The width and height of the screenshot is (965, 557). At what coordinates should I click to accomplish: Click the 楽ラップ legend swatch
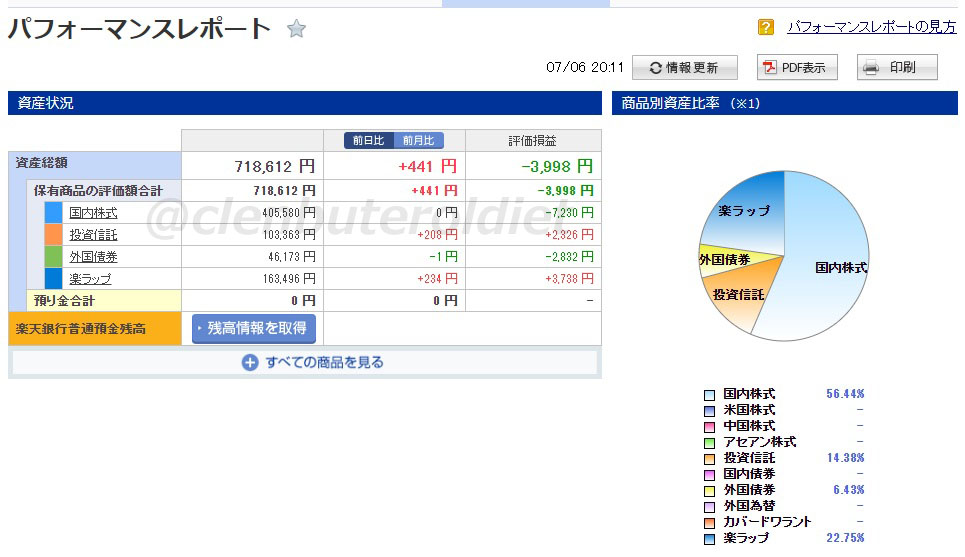coord(710,539)
